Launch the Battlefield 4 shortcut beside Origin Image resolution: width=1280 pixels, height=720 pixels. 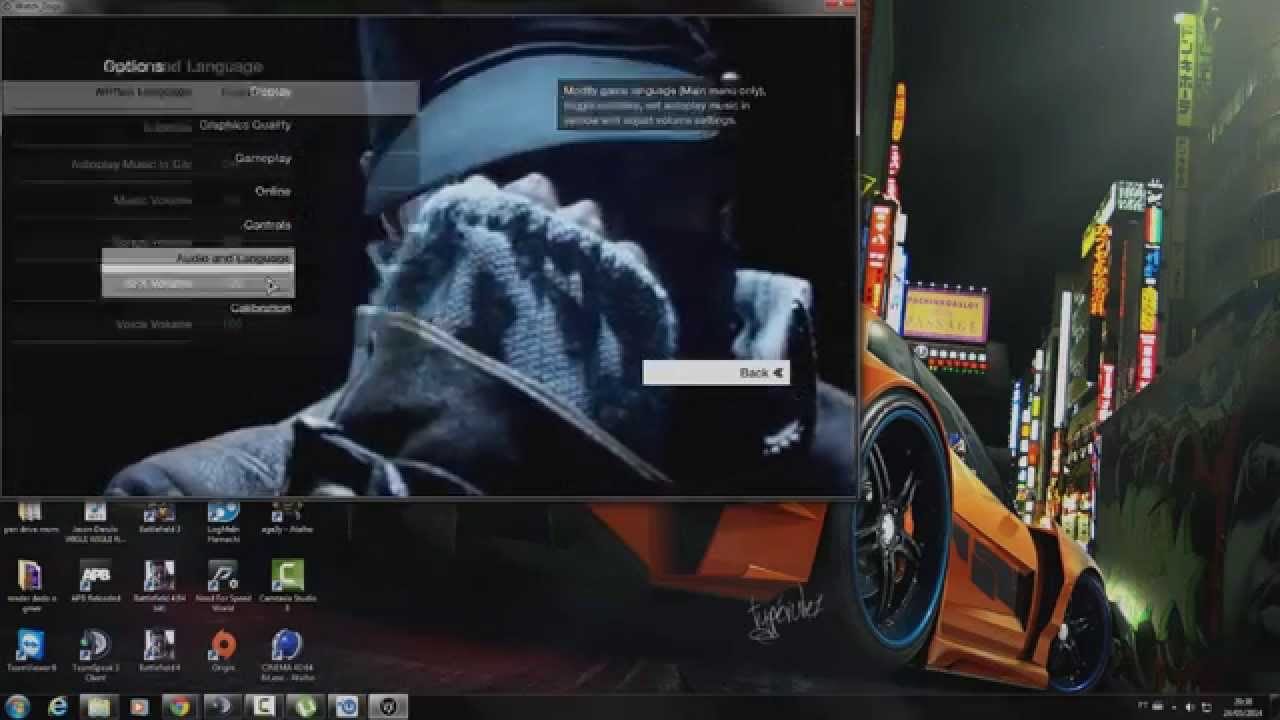[159, 650]
